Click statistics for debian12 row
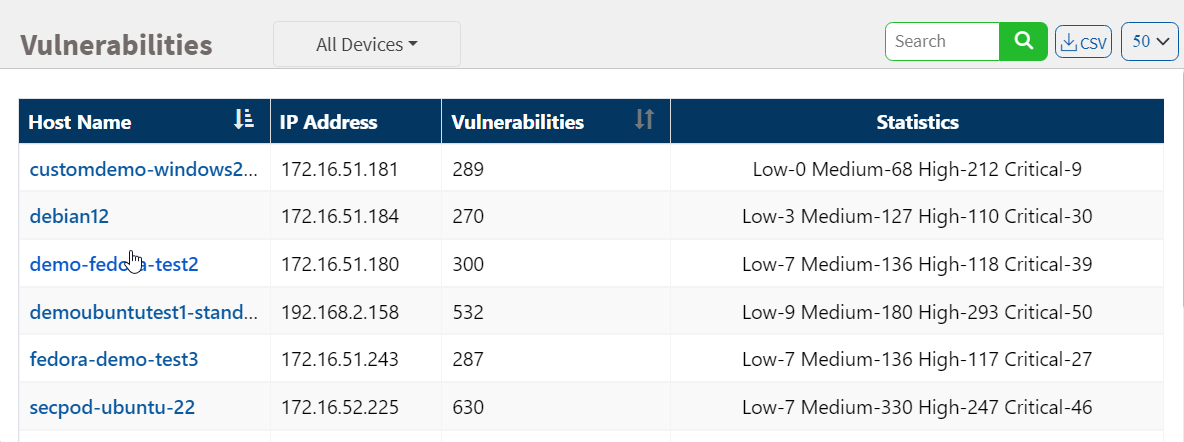1184x442 pixels. pos(917,216)
